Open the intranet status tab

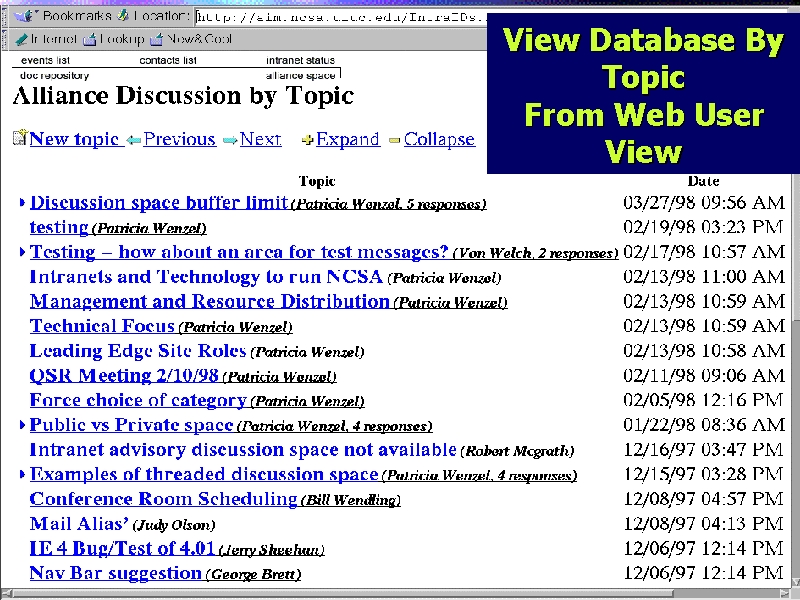click(301, 60)
